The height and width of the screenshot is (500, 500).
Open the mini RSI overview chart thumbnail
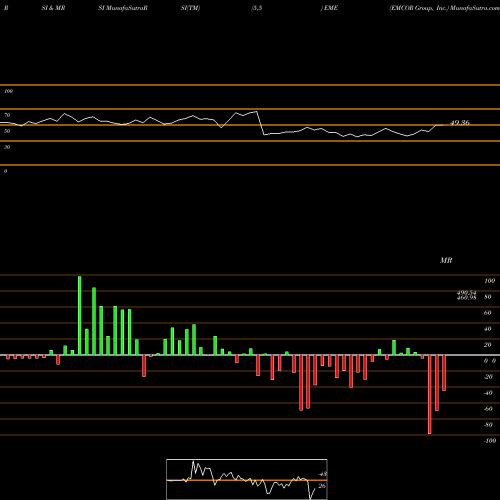pos(247,479)
